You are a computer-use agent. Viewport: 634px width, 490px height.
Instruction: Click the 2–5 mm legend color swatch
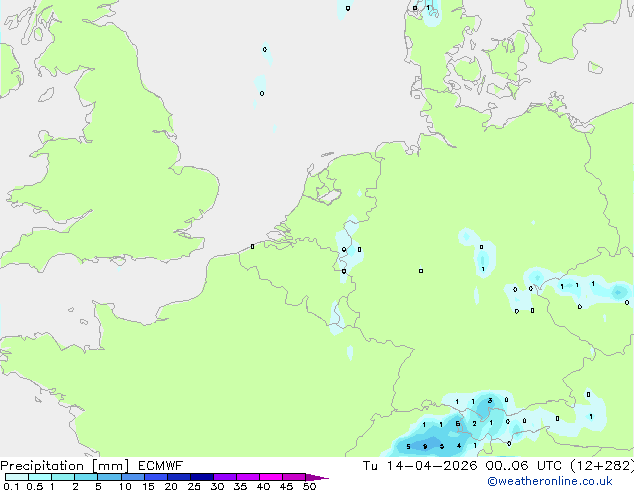pos(86,477)
